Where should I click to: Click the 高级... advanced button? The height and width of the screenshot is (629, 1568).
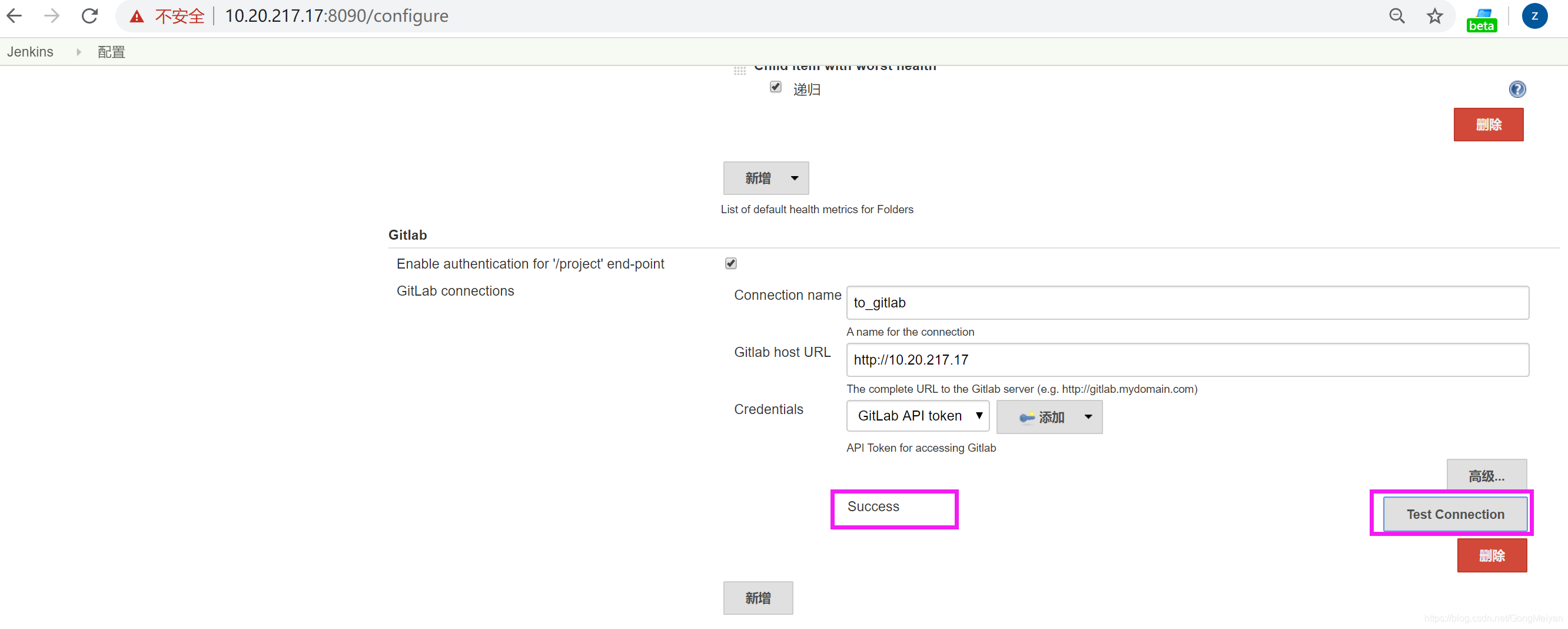coord(1486,475)
